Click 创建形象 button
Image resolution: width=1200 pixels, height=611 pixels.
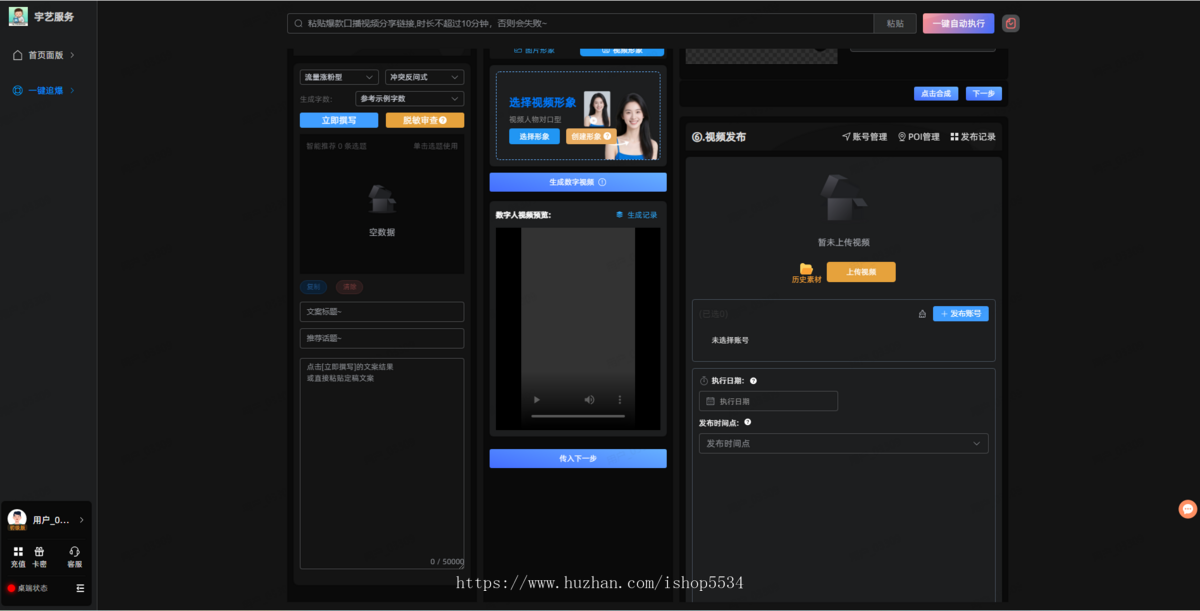pyautogui.click(x=590, y=136)
